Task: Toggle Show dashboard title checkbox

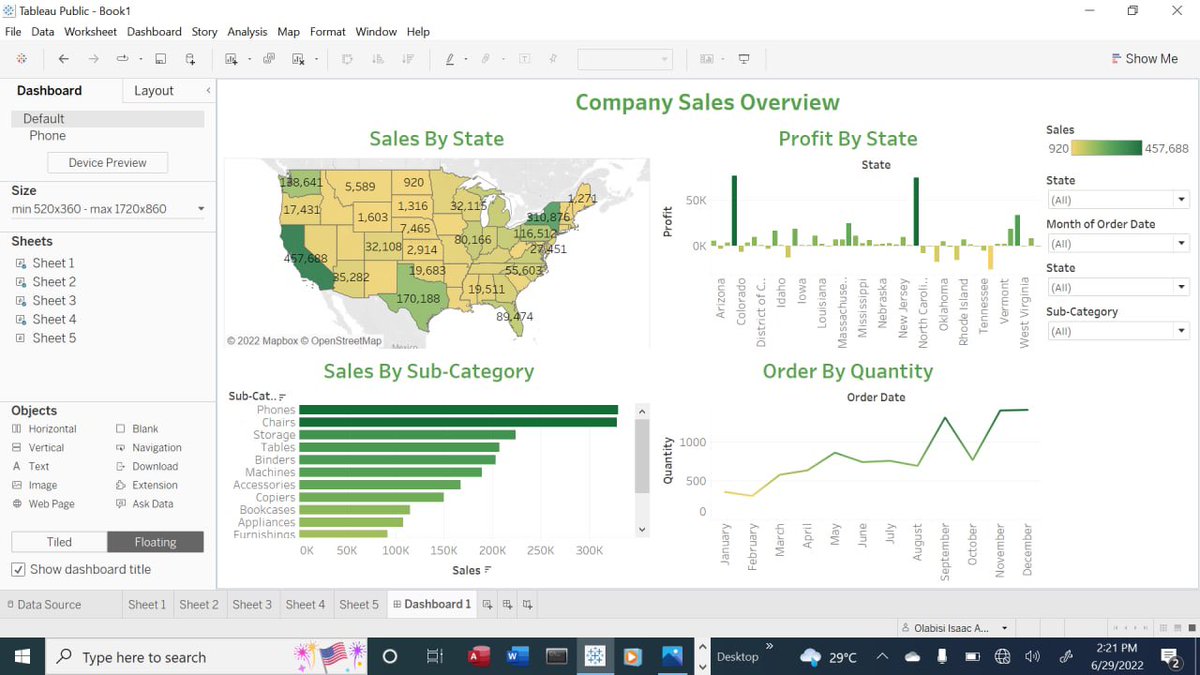Action: pos(18,569)
